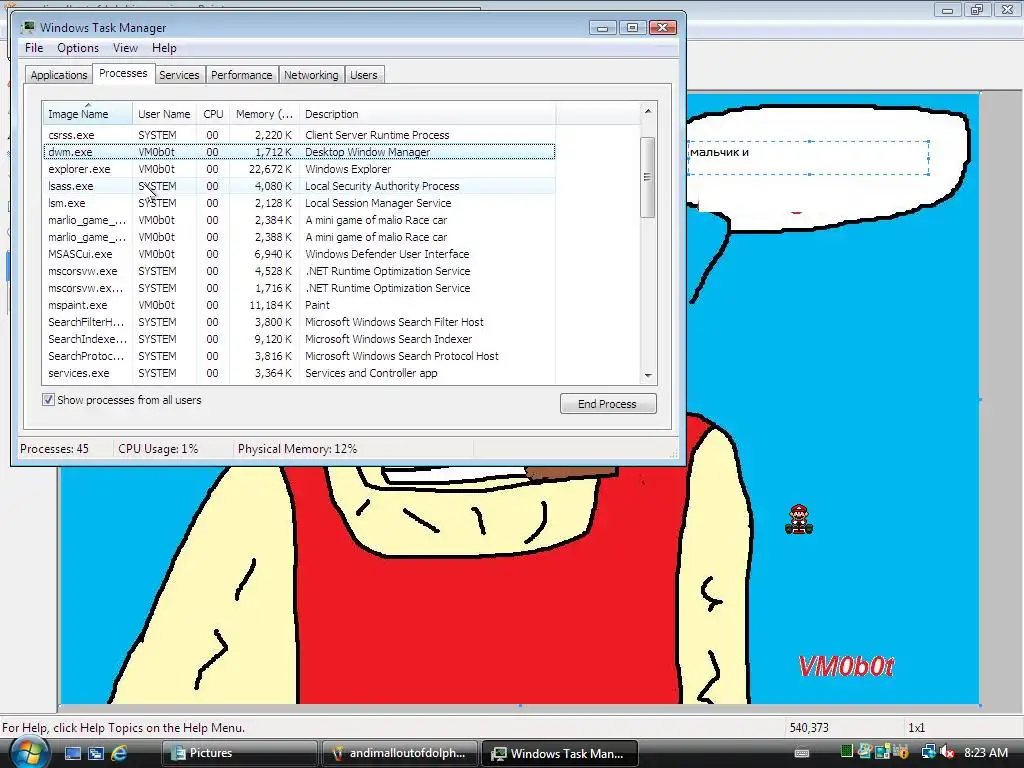Viewport: 1024px width, 768px height.
Task: Sort processes by Description column header
Action: pyautogui.click(x=427, y=114)
